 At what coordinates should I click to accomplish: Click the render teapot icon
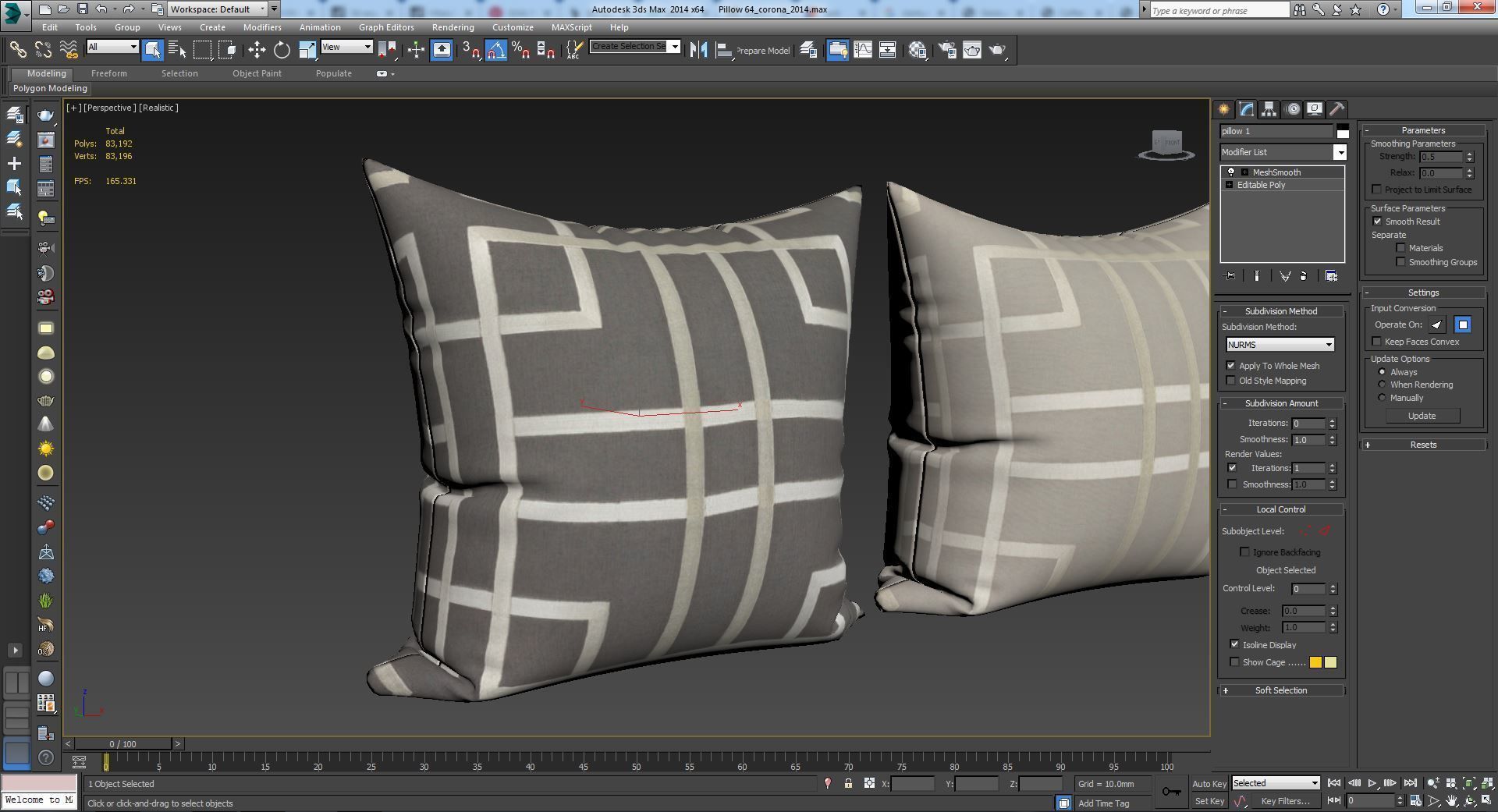click(998, 50)
